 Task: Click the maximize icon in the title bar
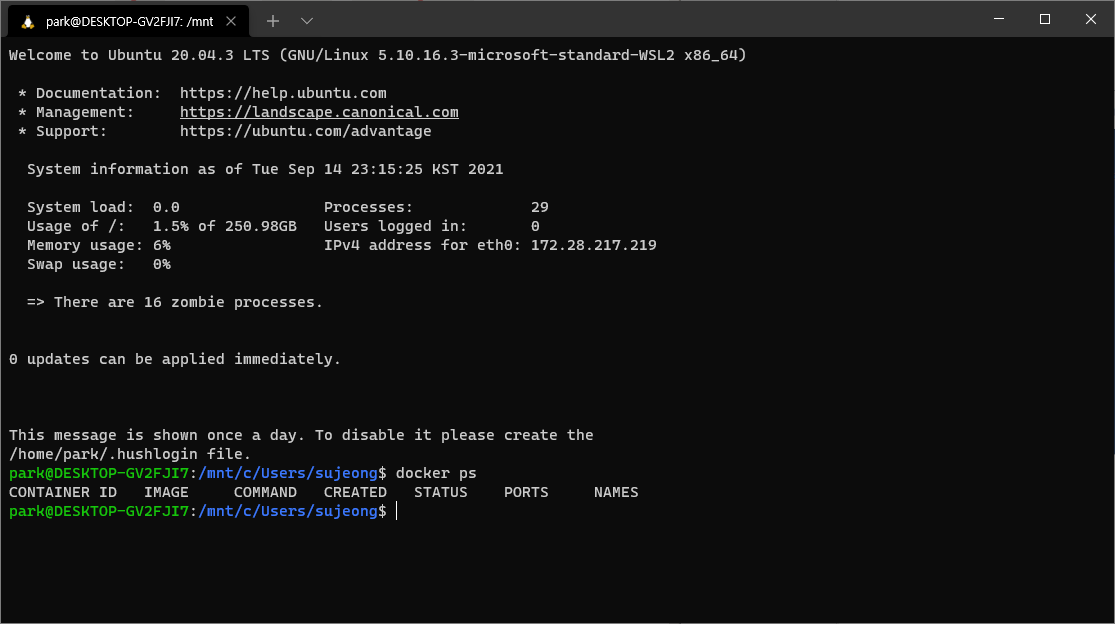coord(1044,19)
